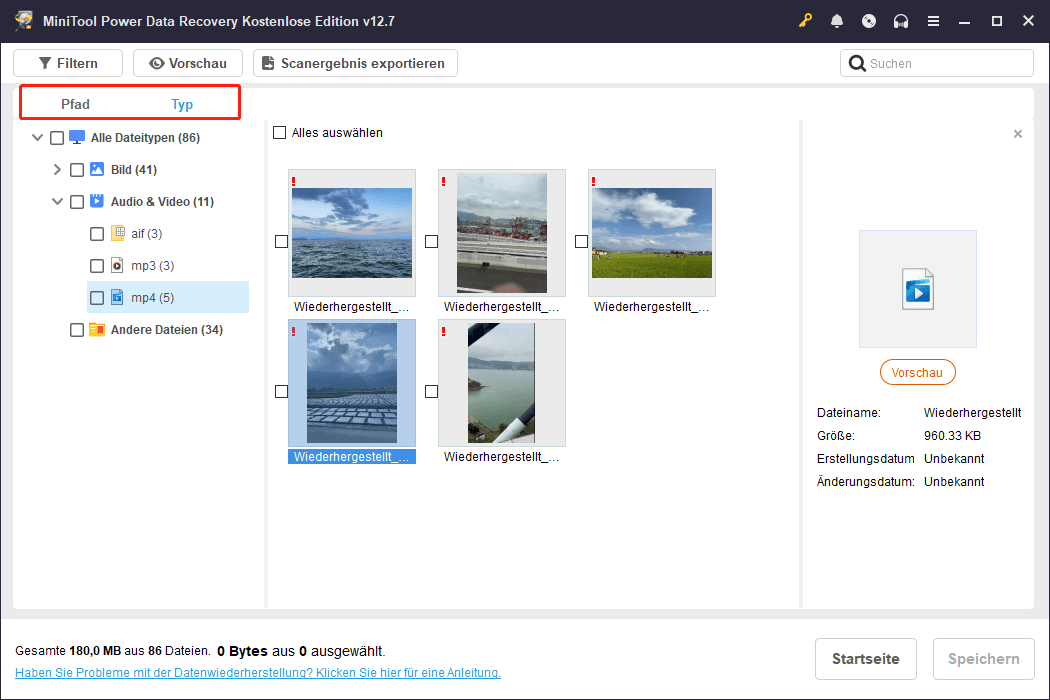Open support using the headset icon
This screenshot has height=700, width=1050.
click(901, 20)
